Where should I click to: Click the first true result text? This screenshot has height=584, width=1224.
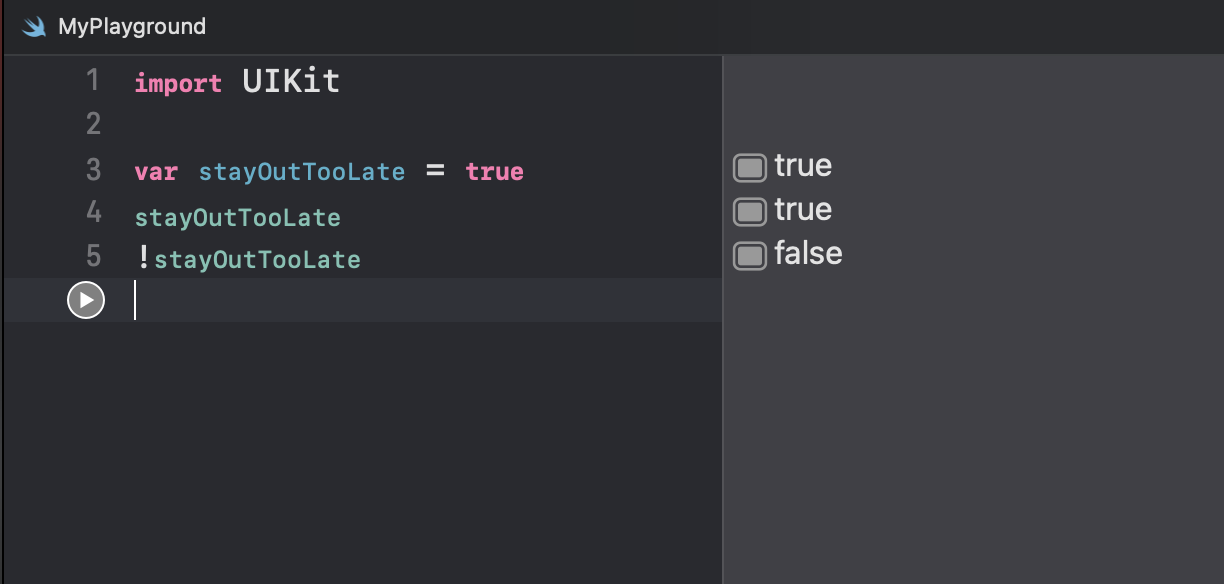click(803, 166)
